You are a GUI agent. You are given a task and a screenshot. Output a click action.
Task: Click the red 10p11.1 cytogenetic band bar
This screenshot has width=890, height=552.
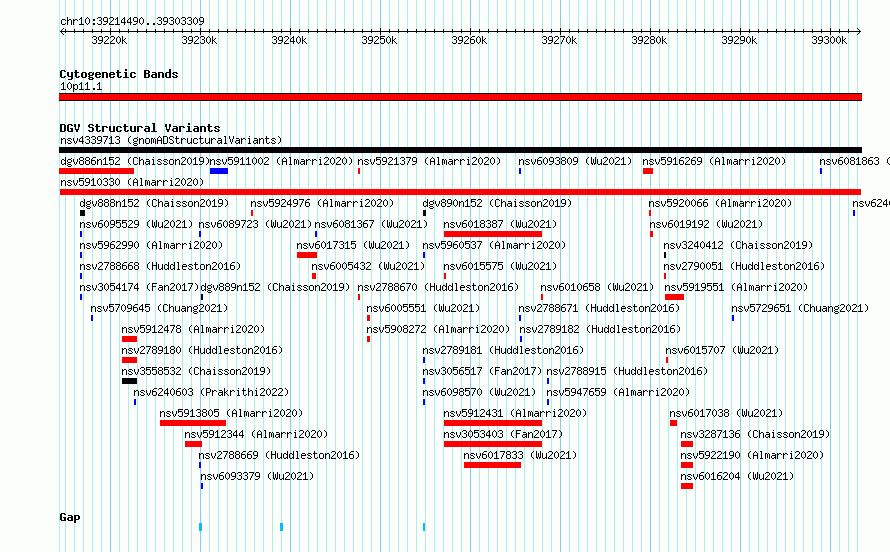[460, 97]
